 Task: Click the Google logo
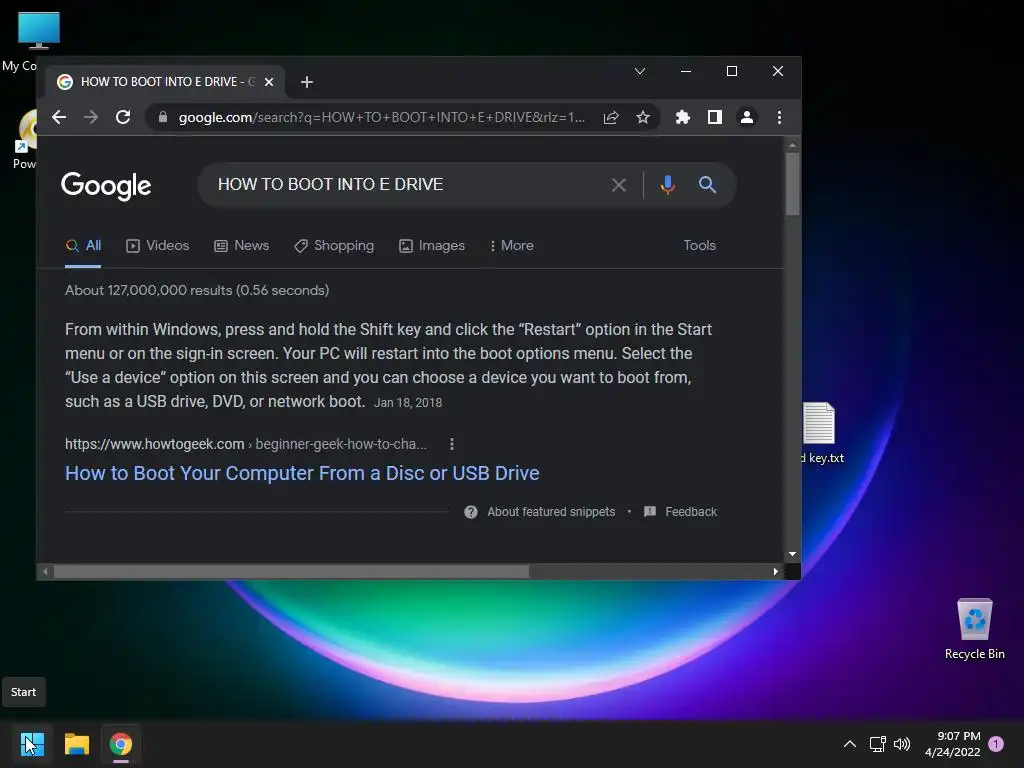pyautogui.click(x=106, y=186)
